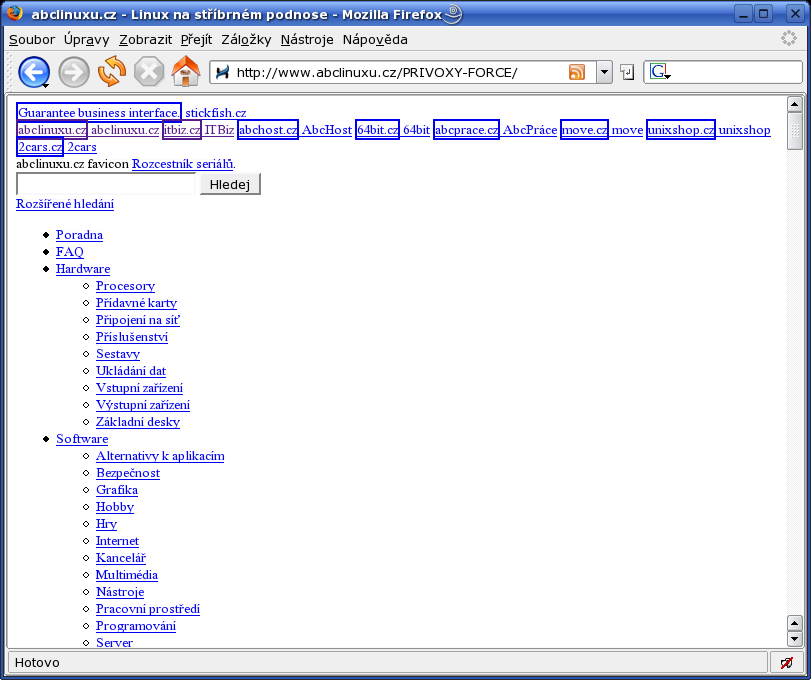Open the Programování link

click(x=136, y=626)
